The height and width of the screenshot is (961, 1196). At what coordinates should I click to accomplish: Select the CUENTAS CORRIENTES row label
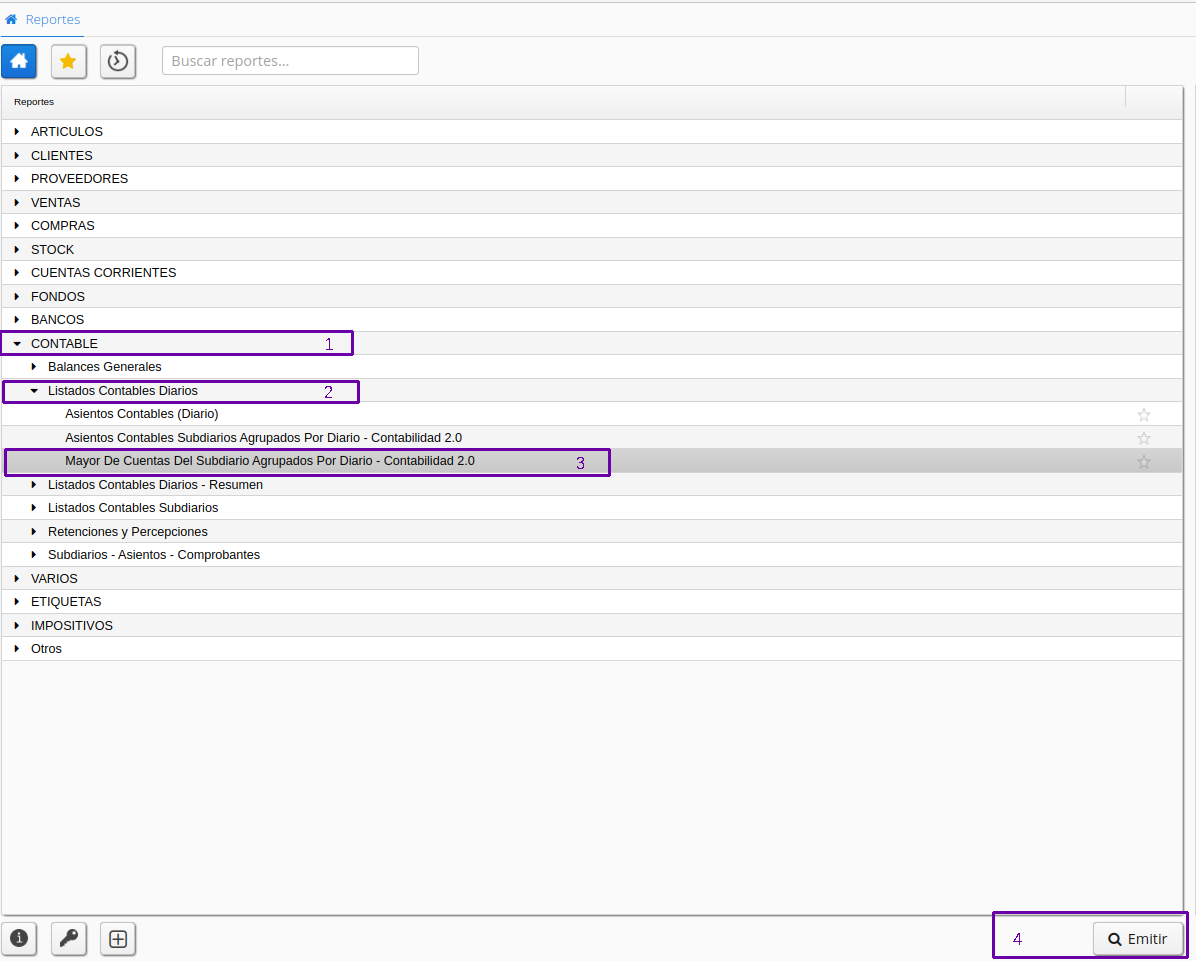[104, 272]
